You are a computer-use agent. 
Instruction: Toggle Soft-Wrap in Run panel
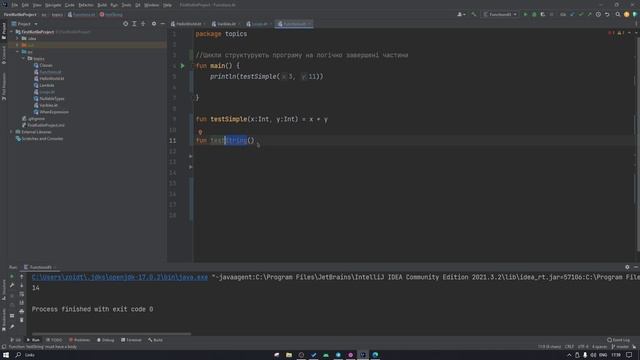coord(22,294)
